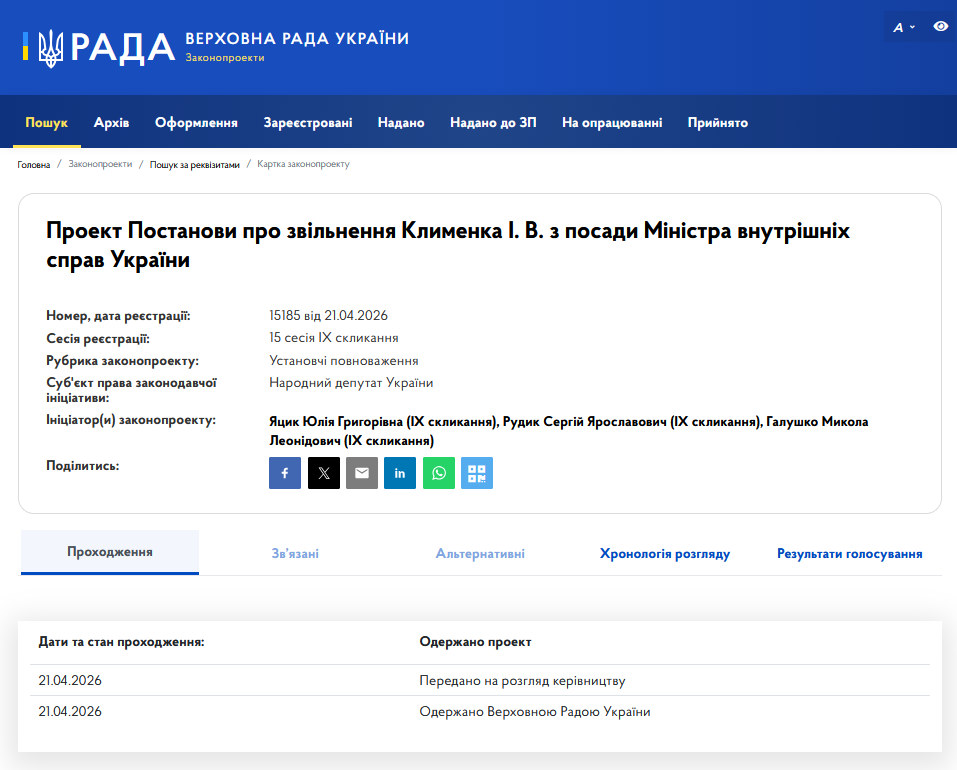Screen dimensions: 957x770
Task: Select the Проходження tab
Action: coord(110,552)
